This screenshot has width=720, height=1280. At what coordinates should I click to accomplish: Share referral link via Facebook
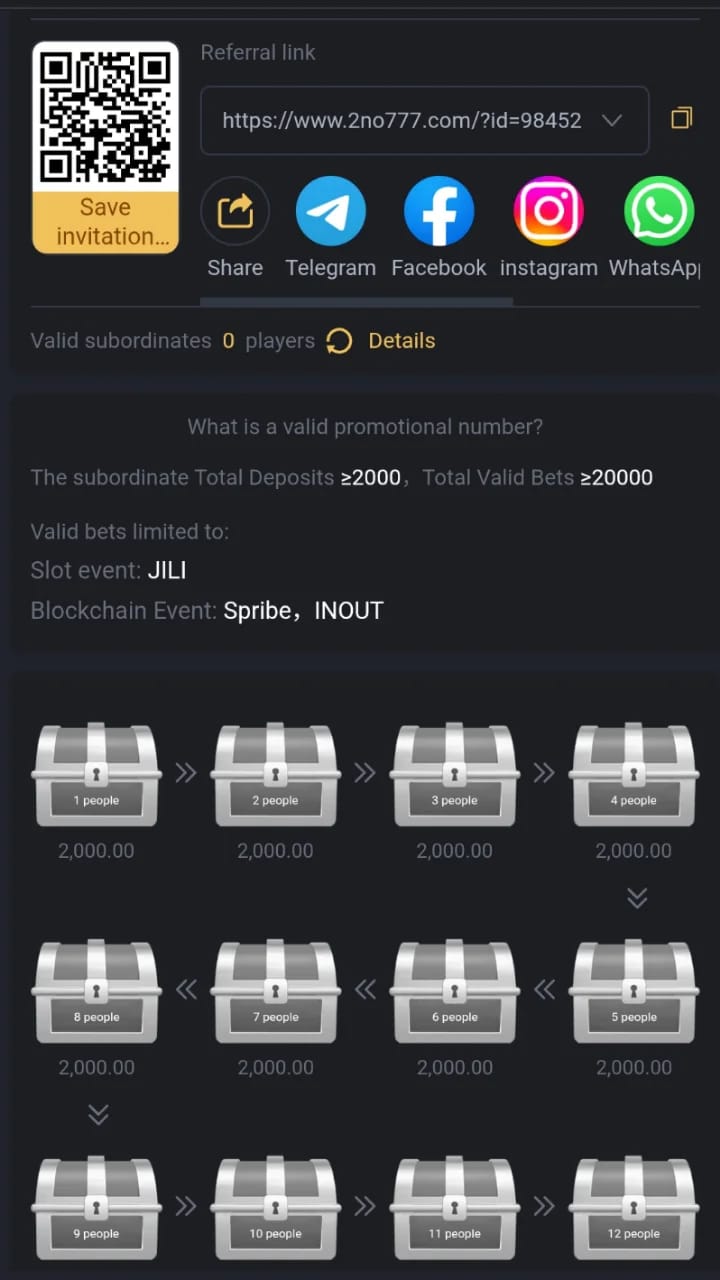pos(438,212)
